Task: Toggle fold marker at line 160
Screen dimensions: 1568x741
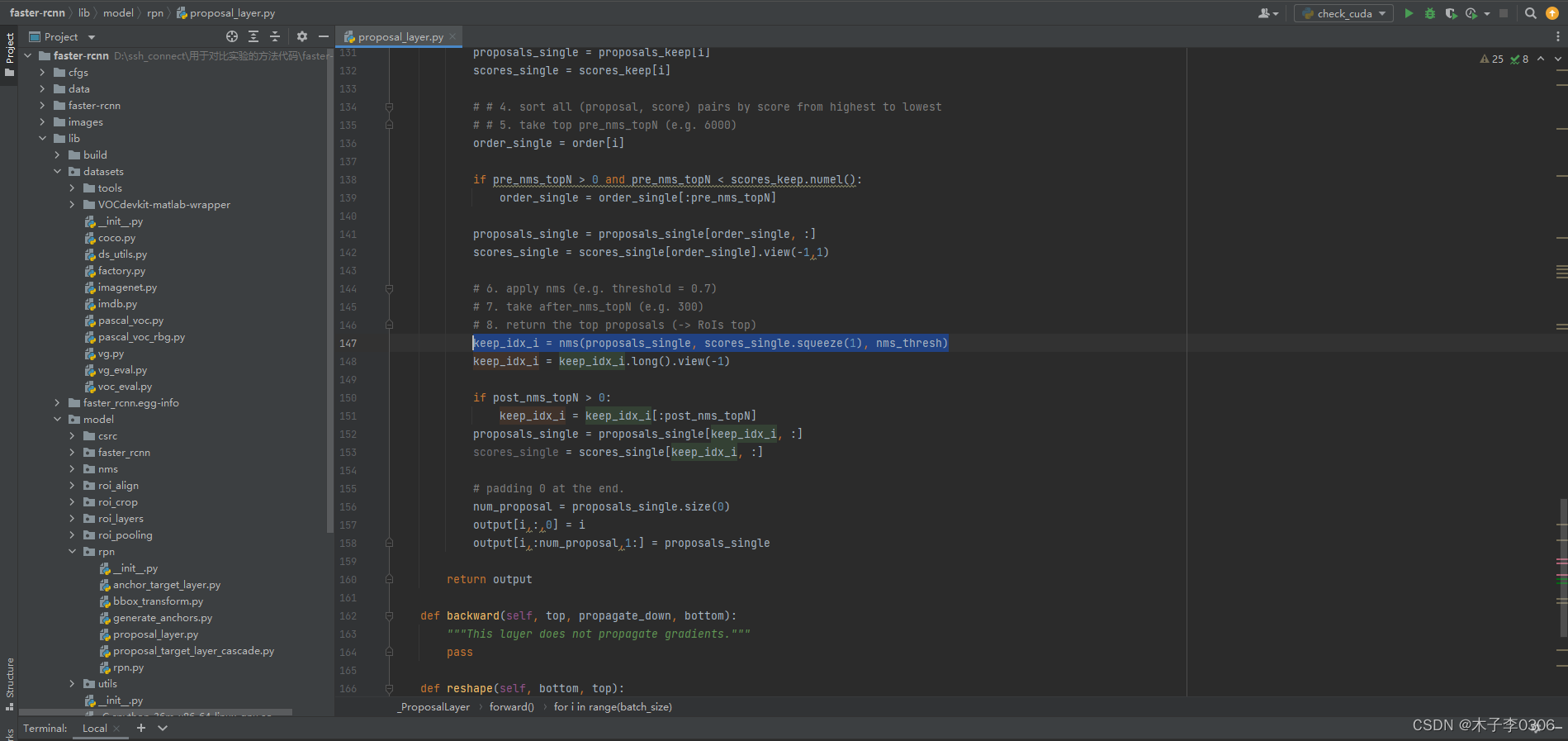Action: coord(389,580)
